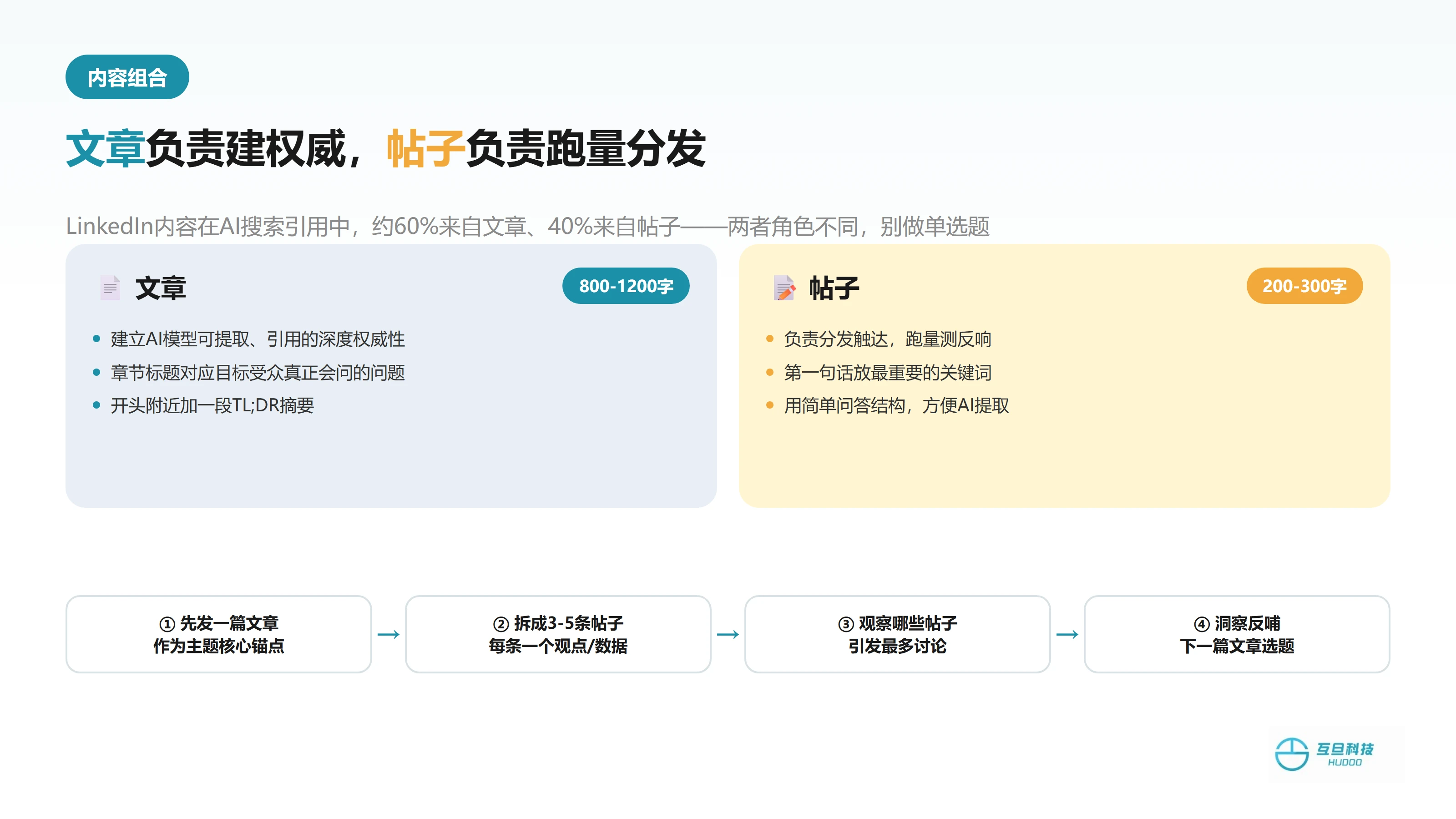Click the headline 文章负责建权威，帖子负责跑量分发

tap(386, 148)
